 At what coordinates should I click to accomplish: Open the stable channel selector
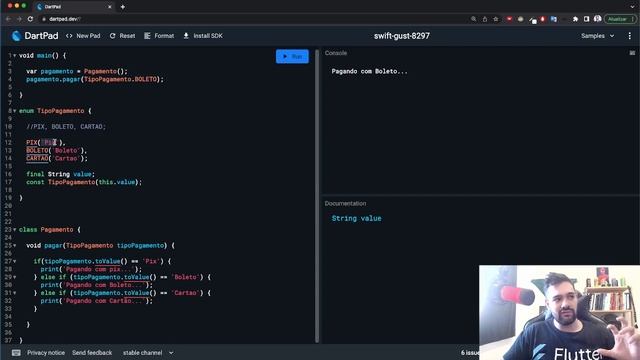point(148,353)
